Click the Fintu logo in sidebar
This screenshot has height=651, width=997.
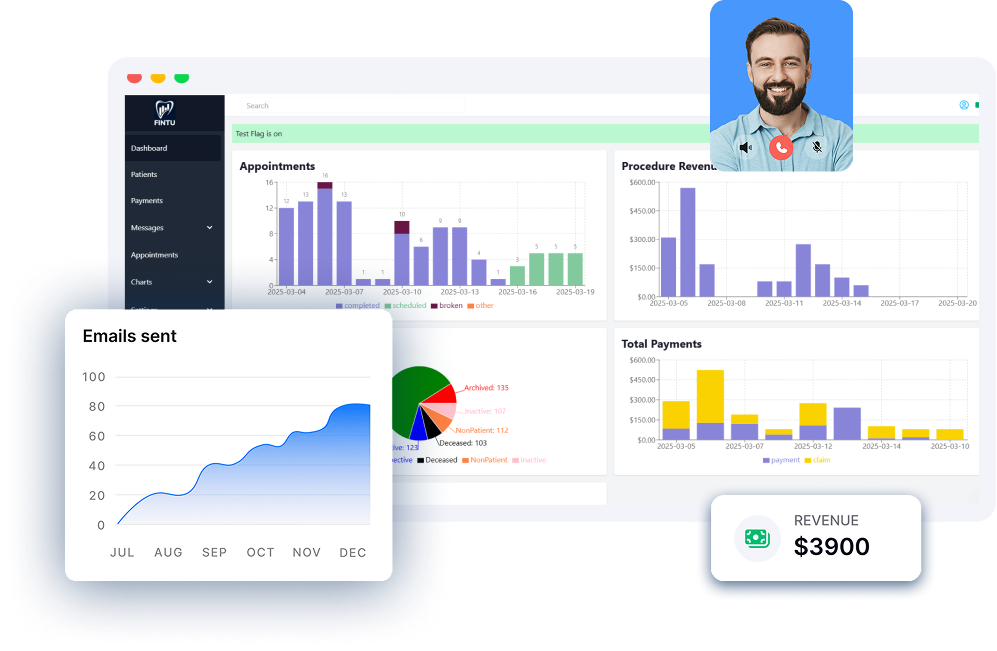165,113
